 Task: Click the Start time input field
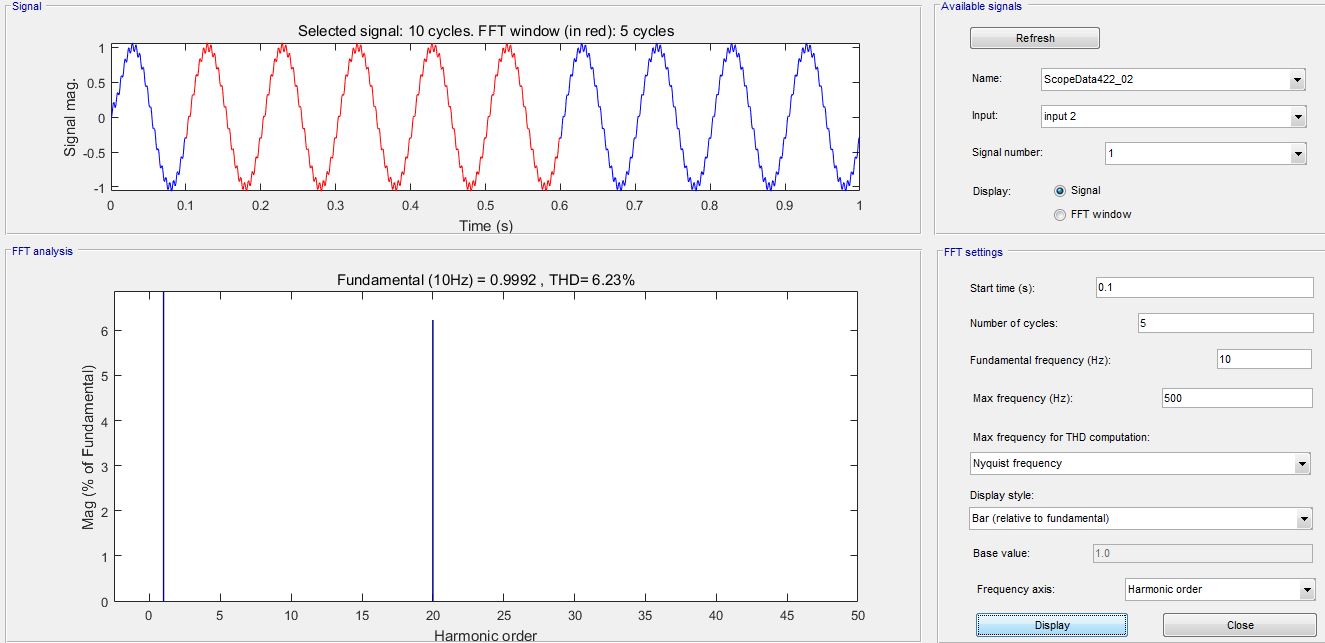point(1205,287)
